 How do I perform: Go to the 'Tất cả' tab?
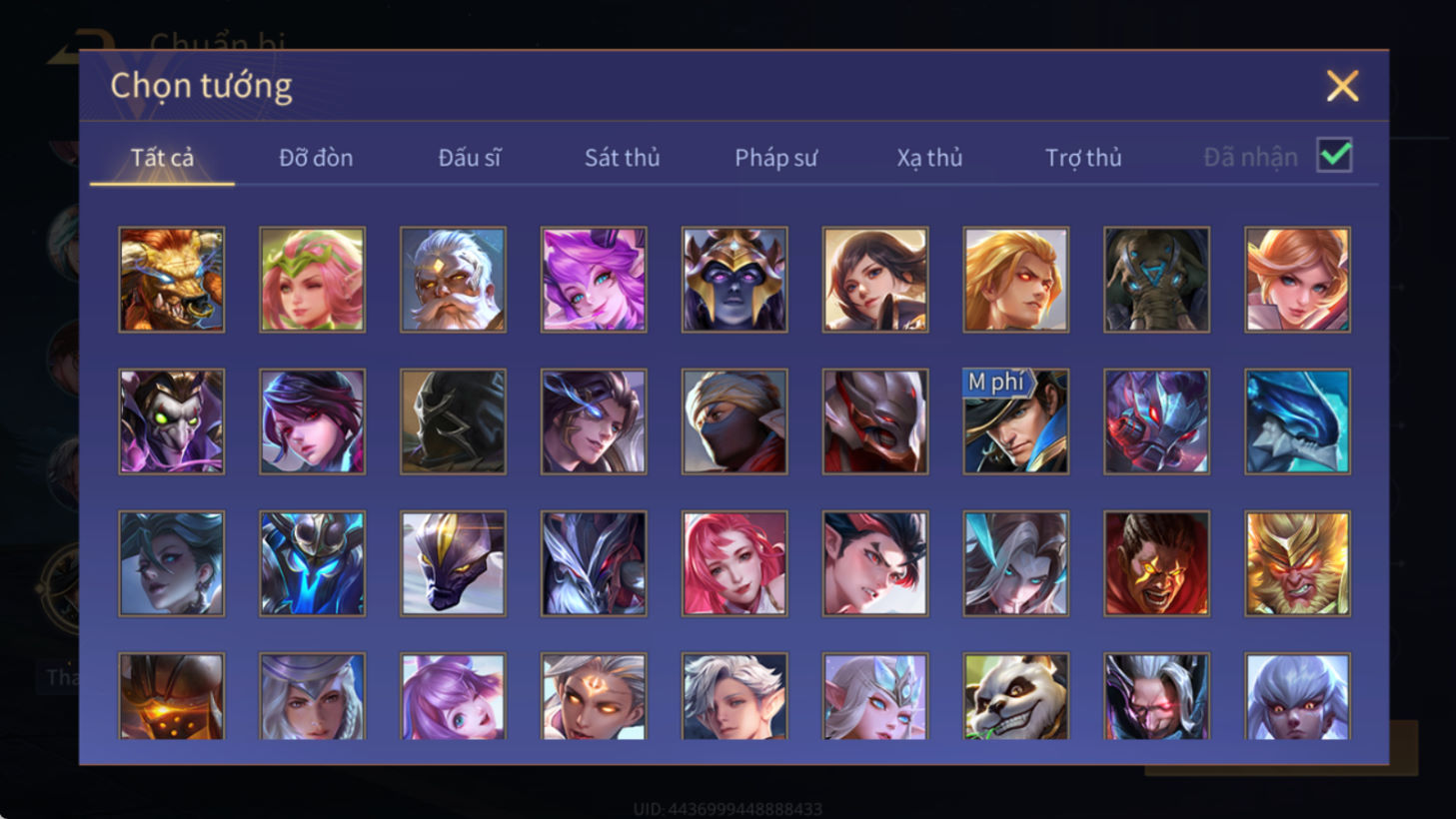coord(162,158)
